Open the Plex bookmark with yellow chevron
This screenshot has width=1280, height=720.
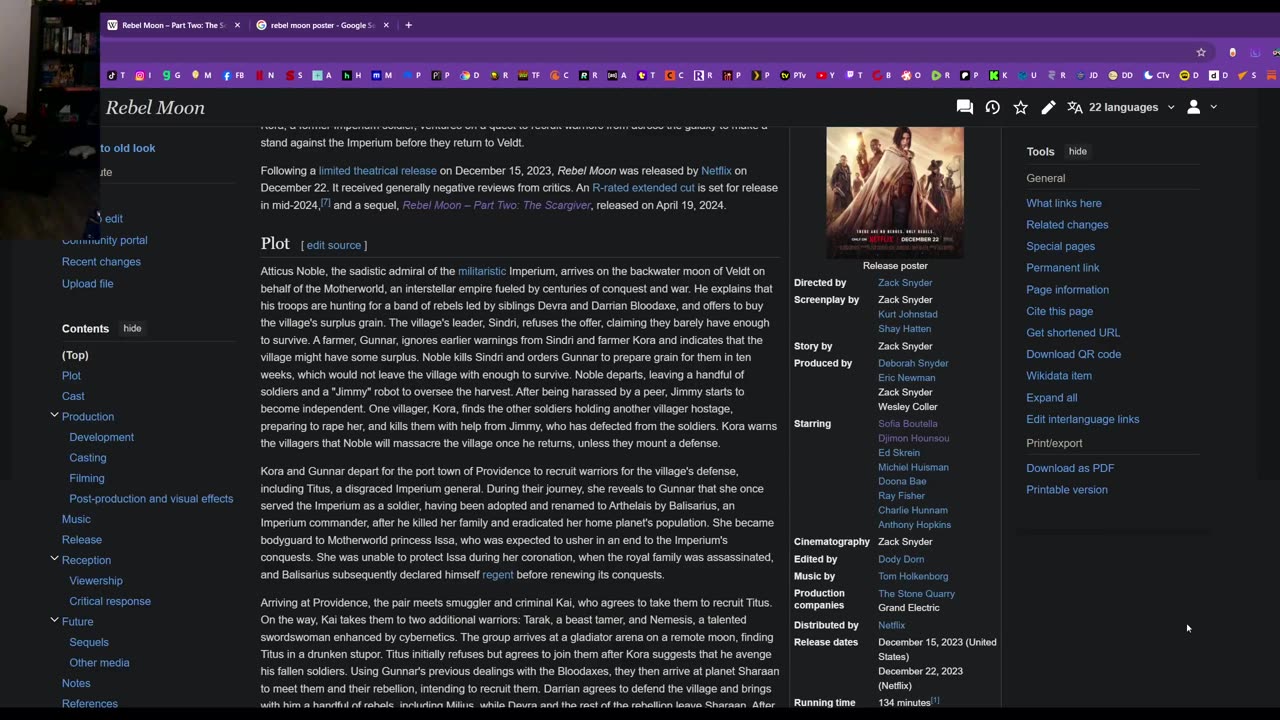tap(760, 75)
